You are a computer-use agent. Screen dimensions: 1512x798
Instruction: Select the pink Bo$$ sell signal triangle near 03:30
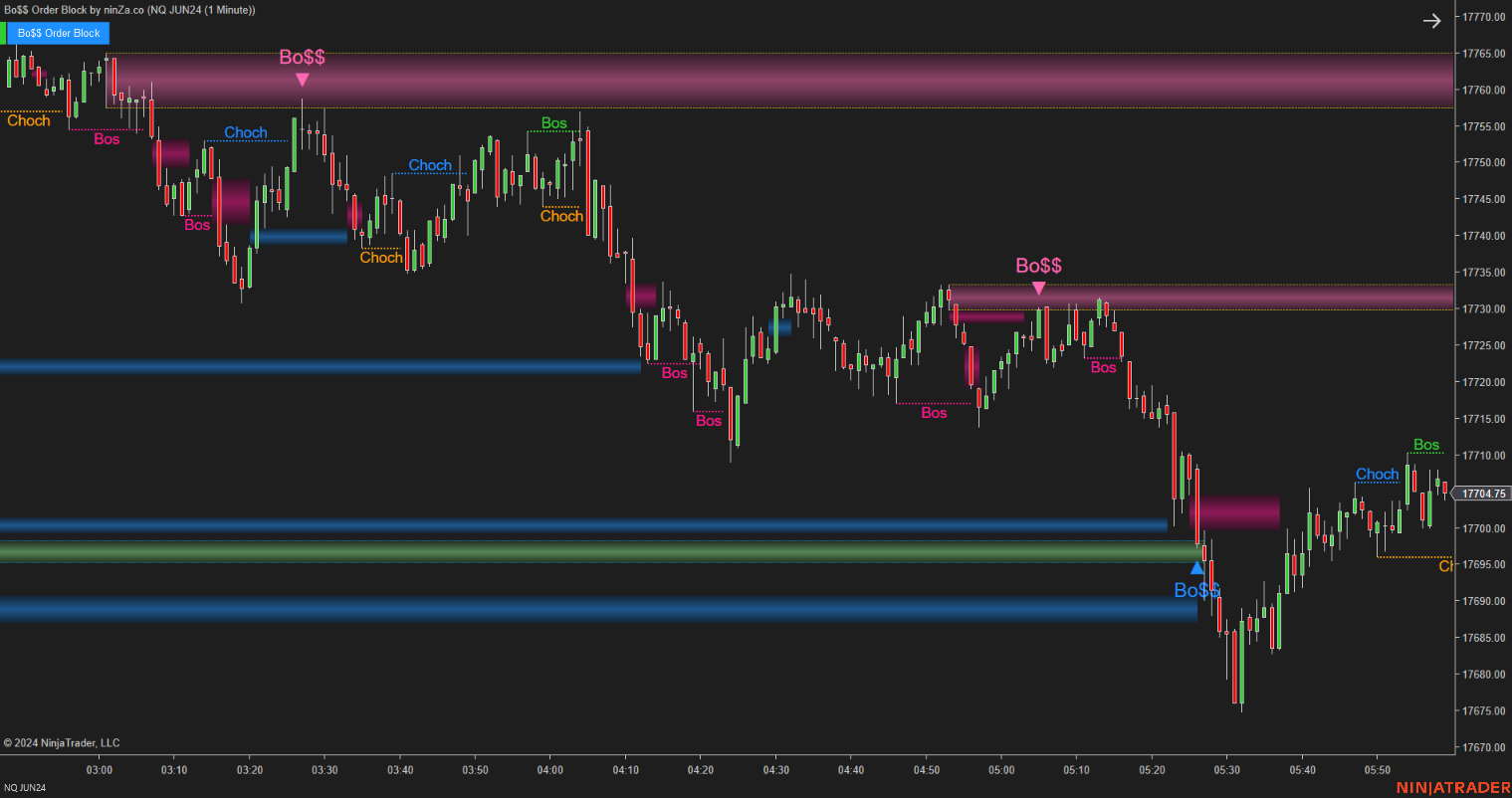click(302, 78)
